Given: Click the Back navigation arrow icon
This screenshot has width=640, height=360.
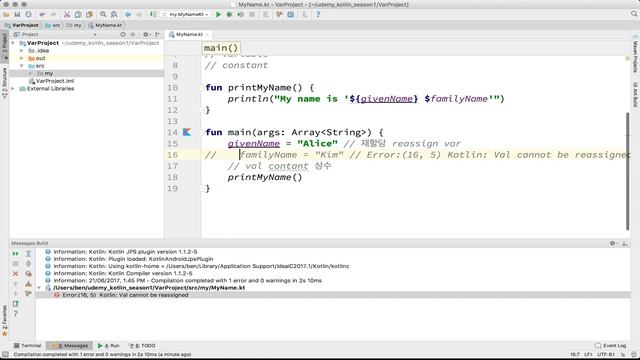Looking at the screenshot, I should click(128, 14).
